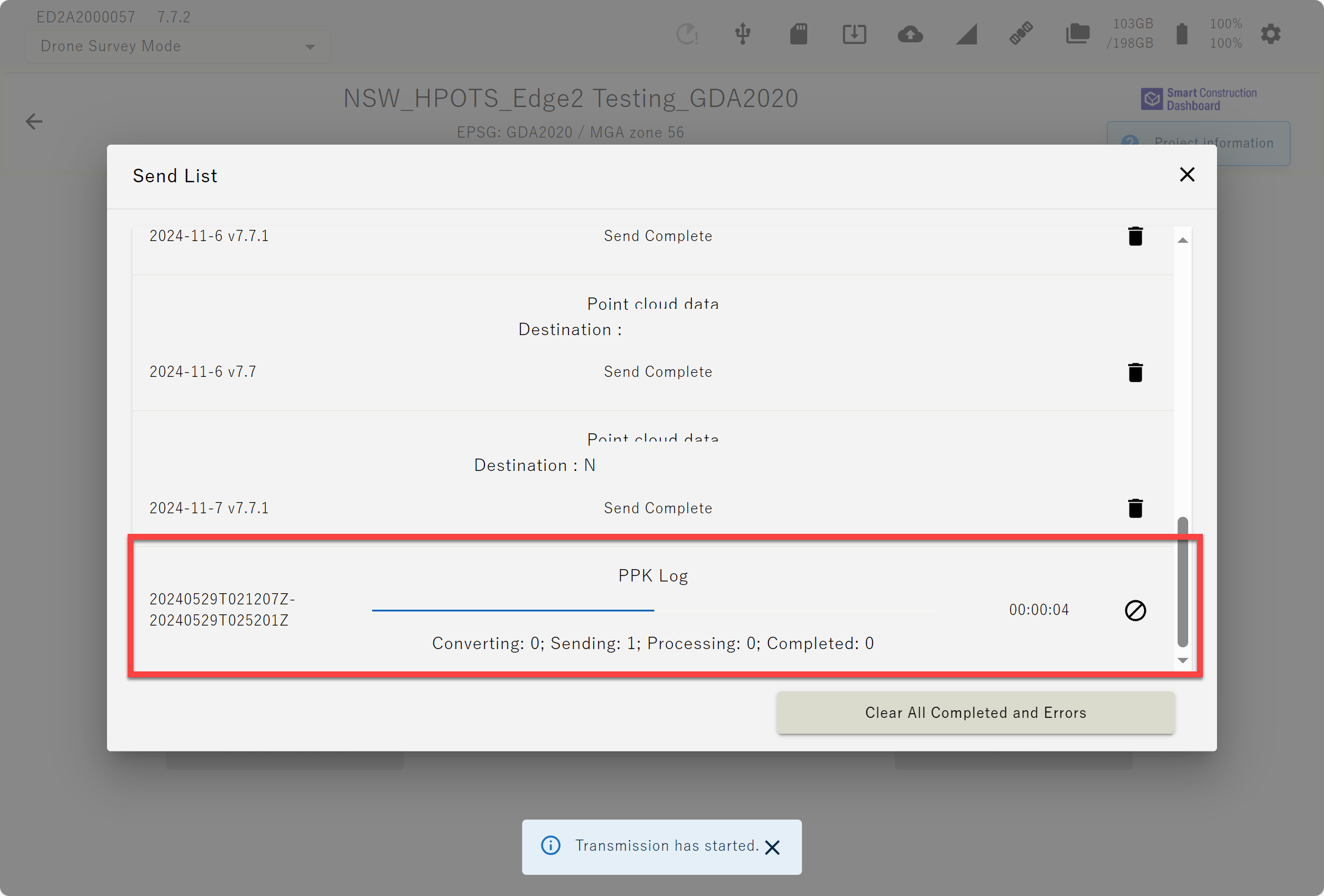Click the USB connection icon
This screenshot has height=896, width=1324.
coord(743,34)
